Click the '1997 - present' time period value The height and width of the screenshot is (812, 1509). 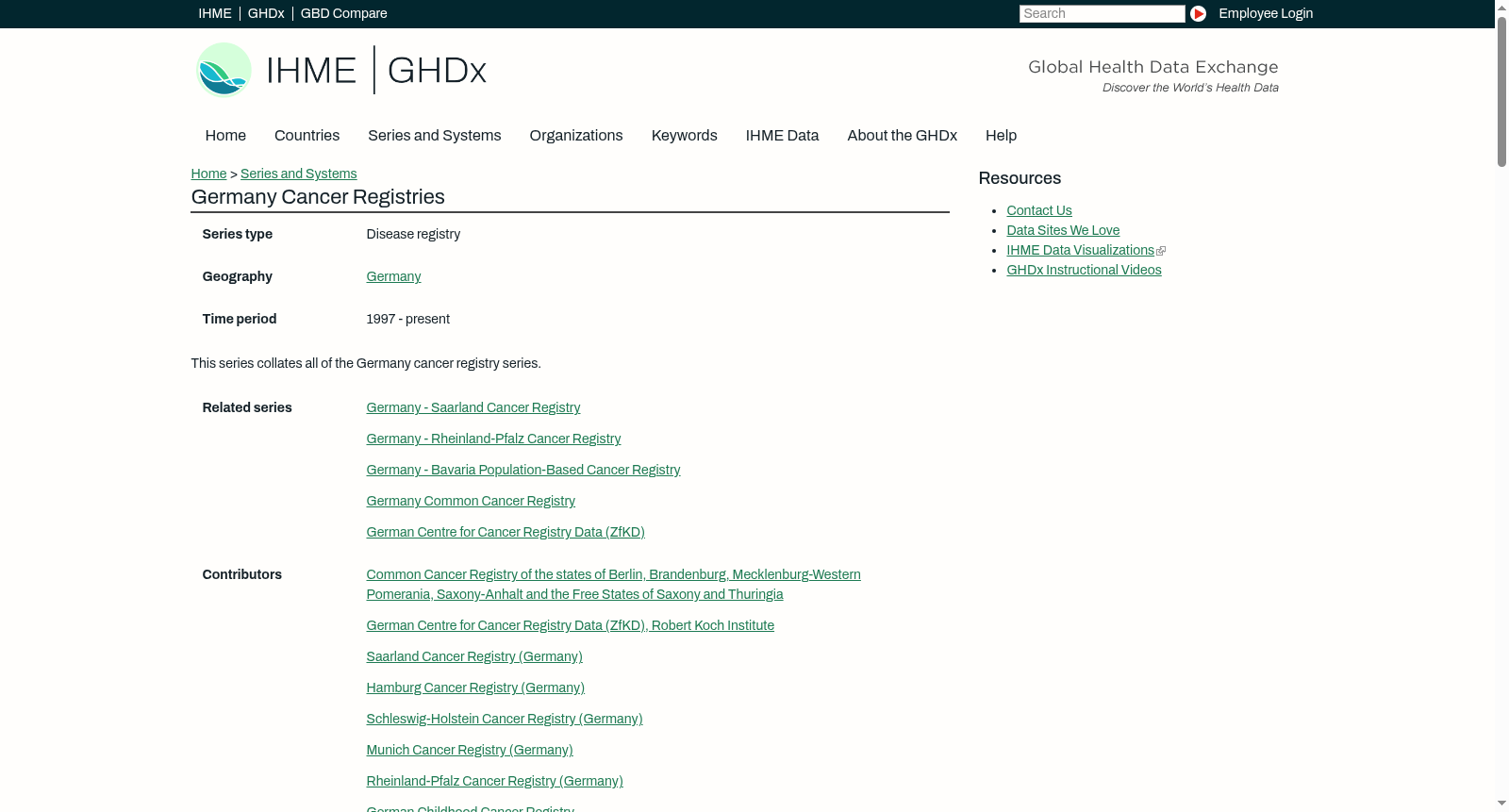coord(407,319)
